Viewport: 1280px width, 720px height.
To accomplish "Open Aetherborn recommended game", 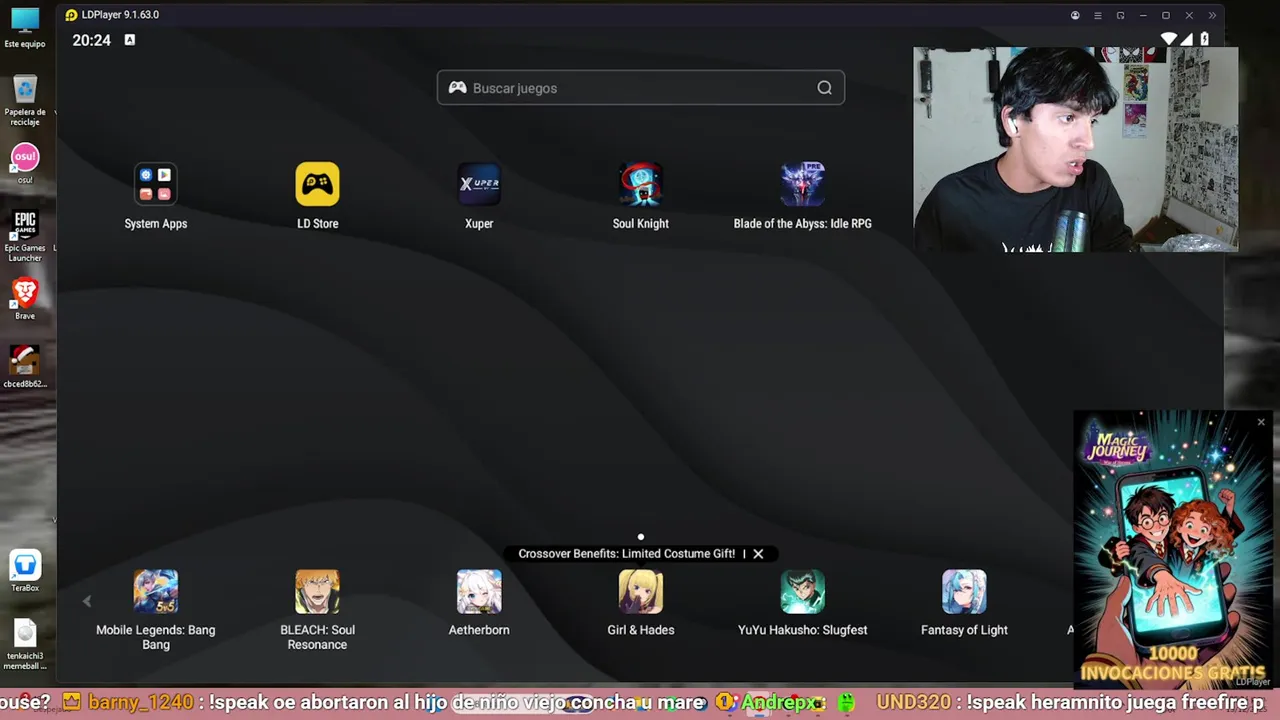I will [479, 592].
